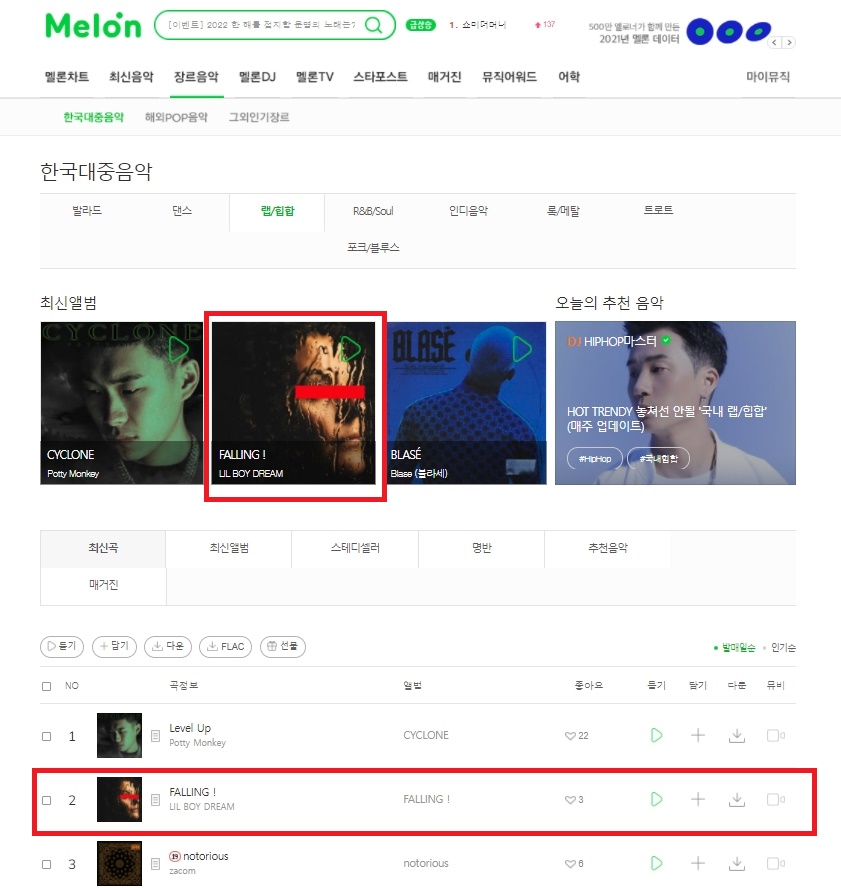
Task: Click the 해외POP음악 sub-menu link
Action: [x=176, y=117]
